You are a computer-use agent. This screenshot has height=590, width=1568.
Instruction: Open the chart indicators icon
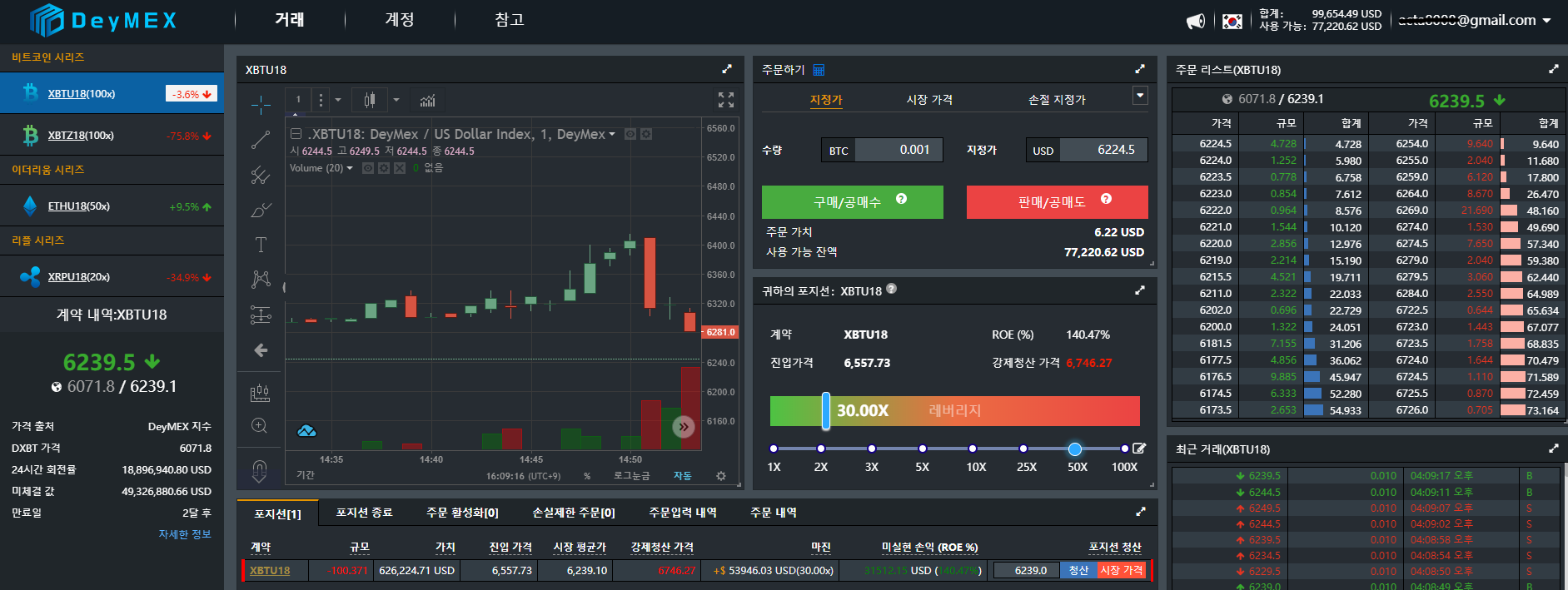click(427, 100)
